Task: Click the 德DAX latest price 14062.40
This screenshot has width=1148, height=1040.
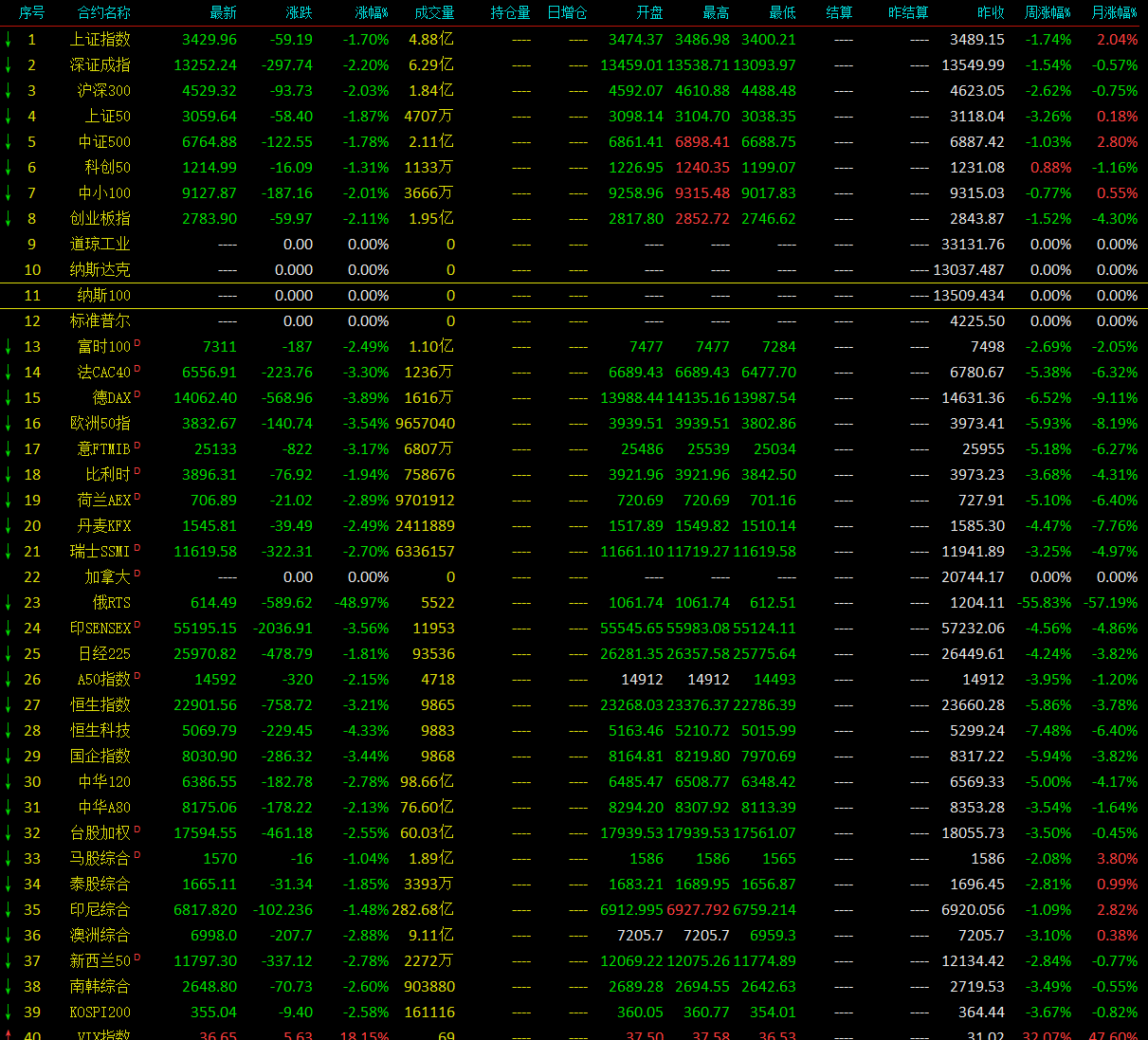Action: click(206, 398)
